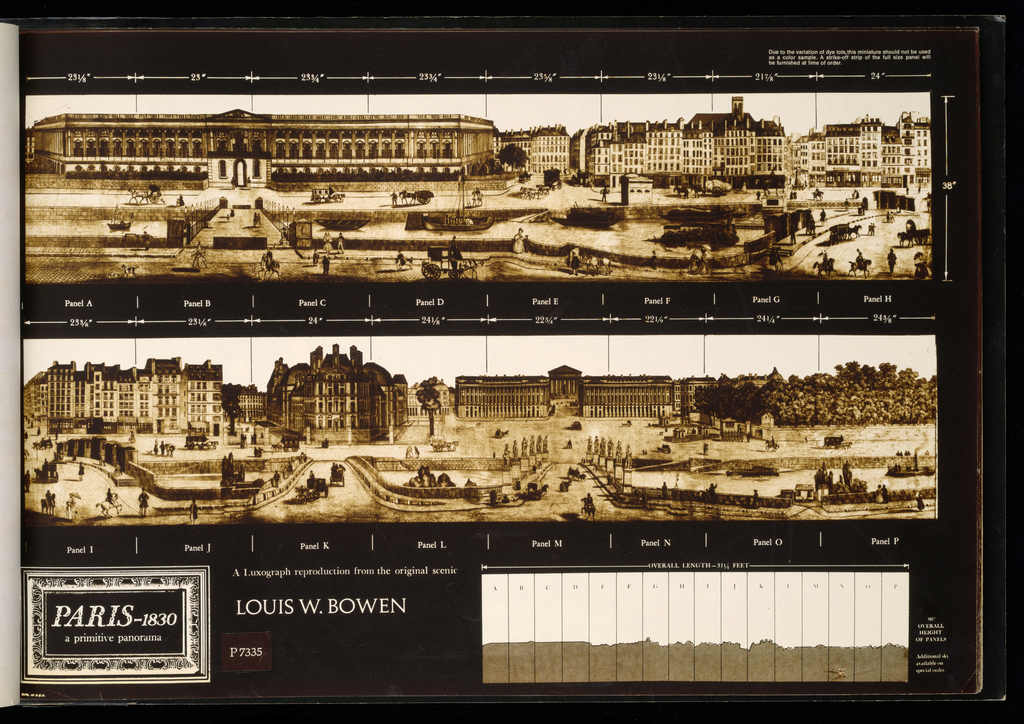
Task: Click the "a primitive panorama" subtitle
Action: [113, 638]
